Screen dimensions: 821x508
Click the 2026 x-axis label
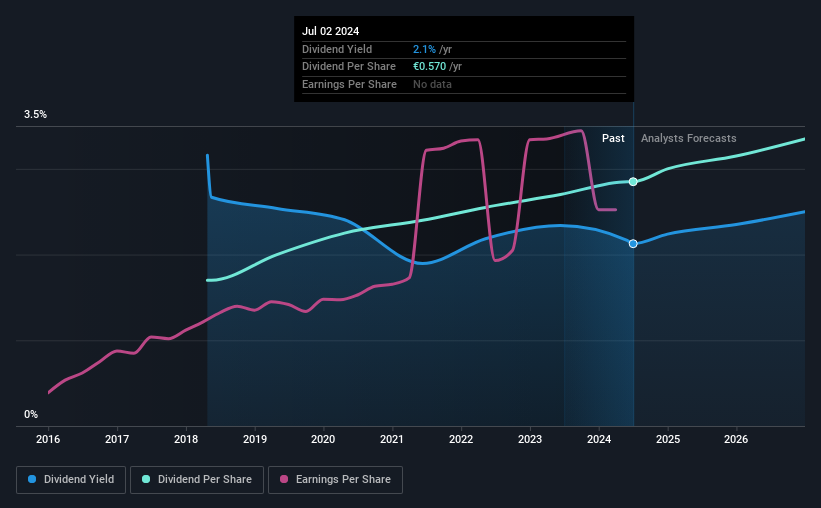736,439
